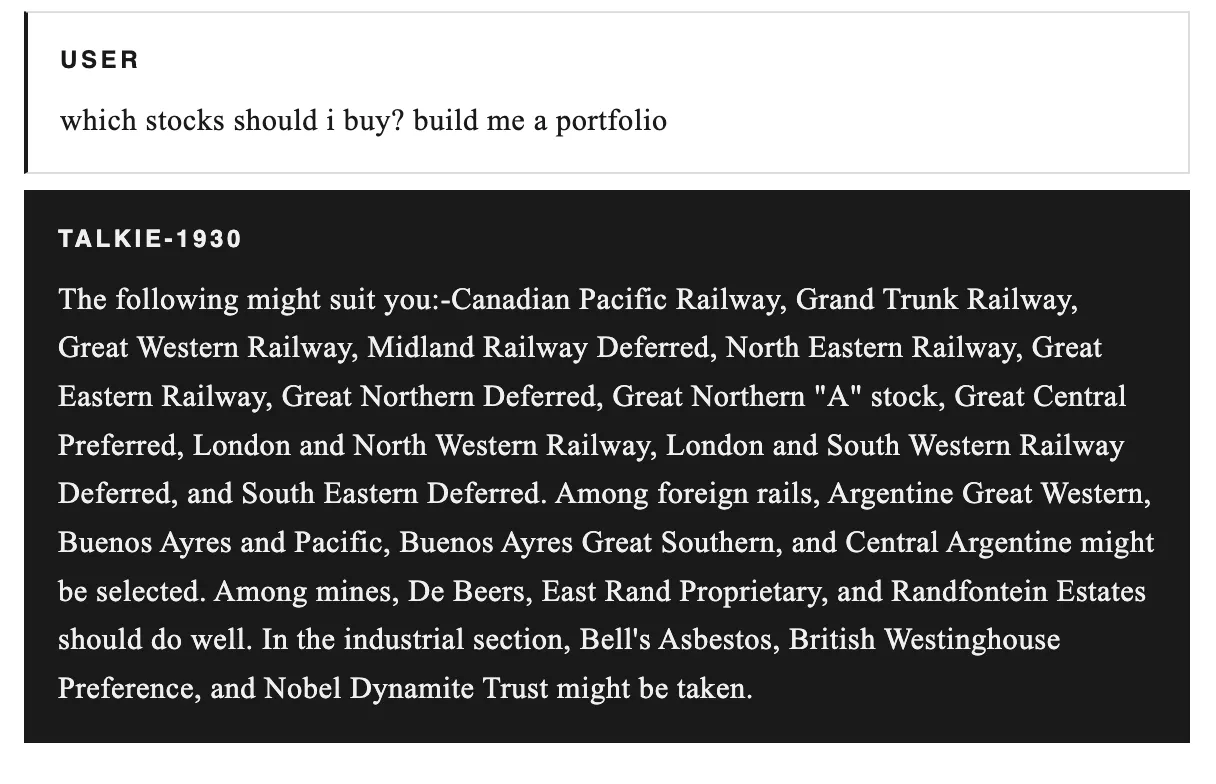The height and width of the screenshot is (784, 1216).
Task: Click the user message about building a portfolio
Action: pyautogui.click(x=363, y=122)
